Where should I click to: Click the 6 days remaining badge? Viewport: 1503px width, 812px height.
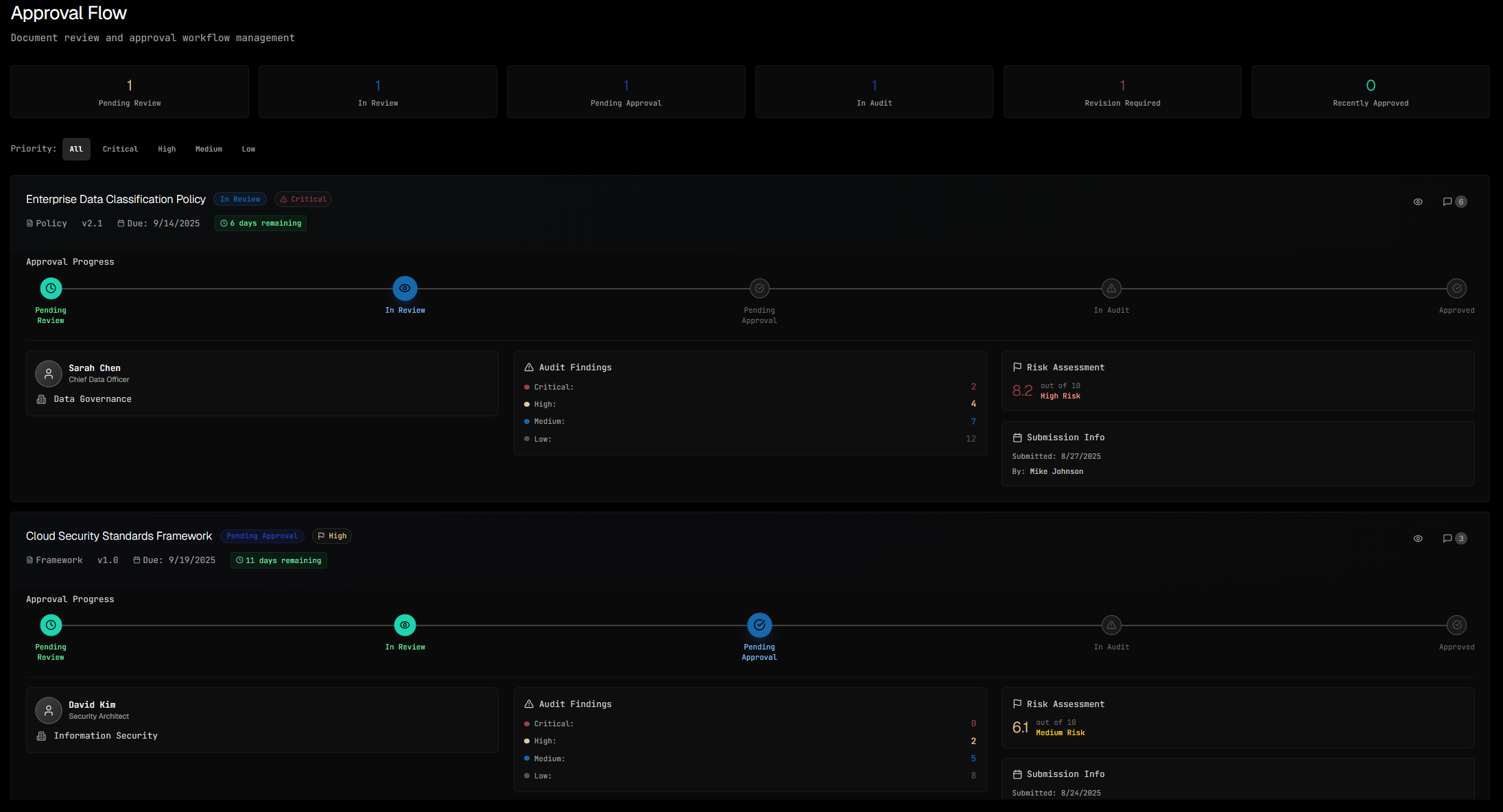point(260,223)
